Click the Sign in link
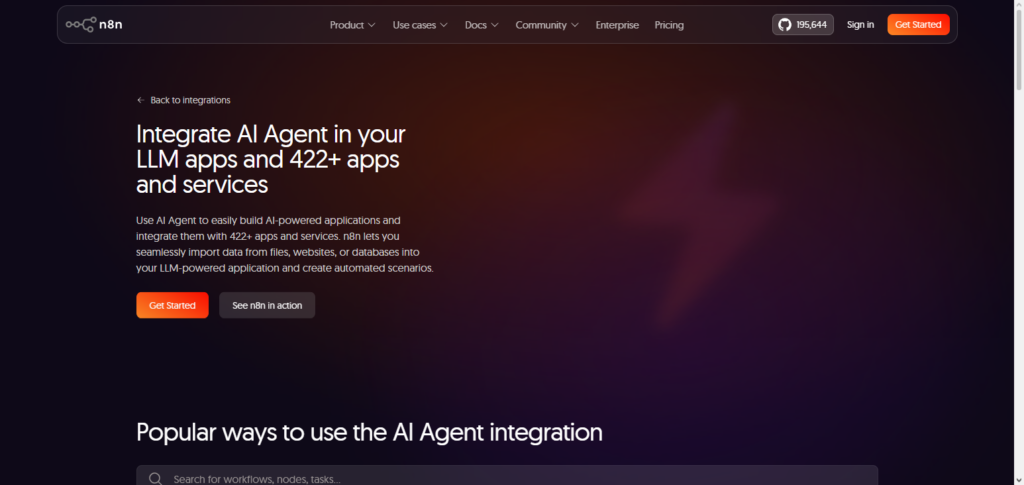This screenshot has width=1024, height=485. coord(860,25)
